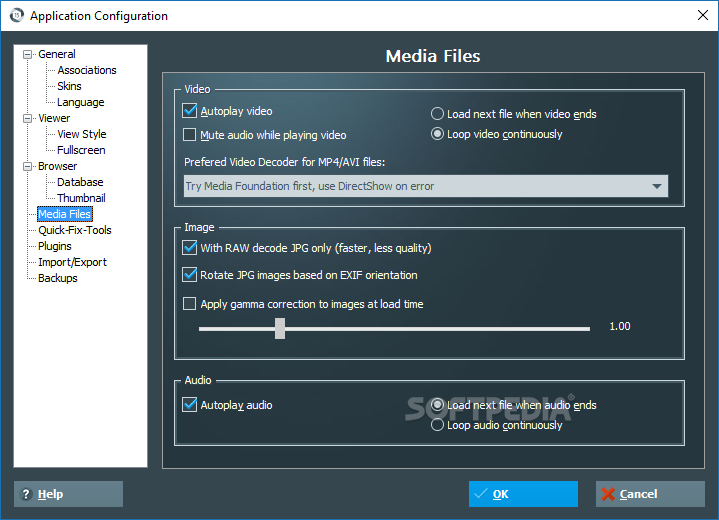Open the Viewer settings page
The image size is (719, 520).
coord(54,118)
